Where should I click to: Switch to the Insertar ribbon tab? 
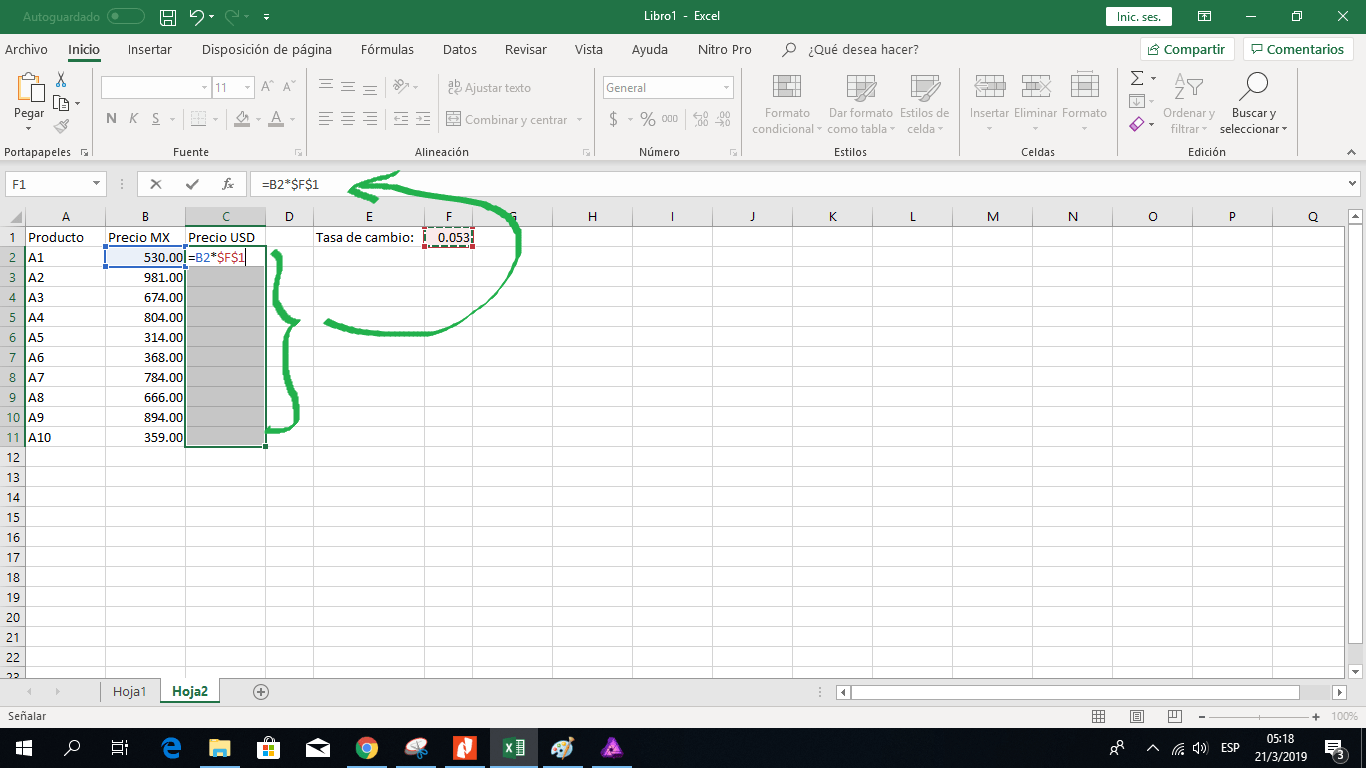tap(150, 49)
